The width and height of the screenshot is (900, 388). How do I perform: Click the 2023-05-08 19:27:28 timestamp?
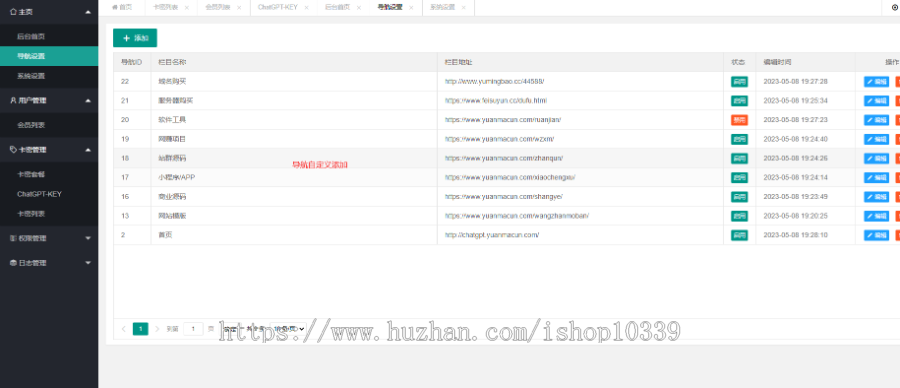click(795, 82)
